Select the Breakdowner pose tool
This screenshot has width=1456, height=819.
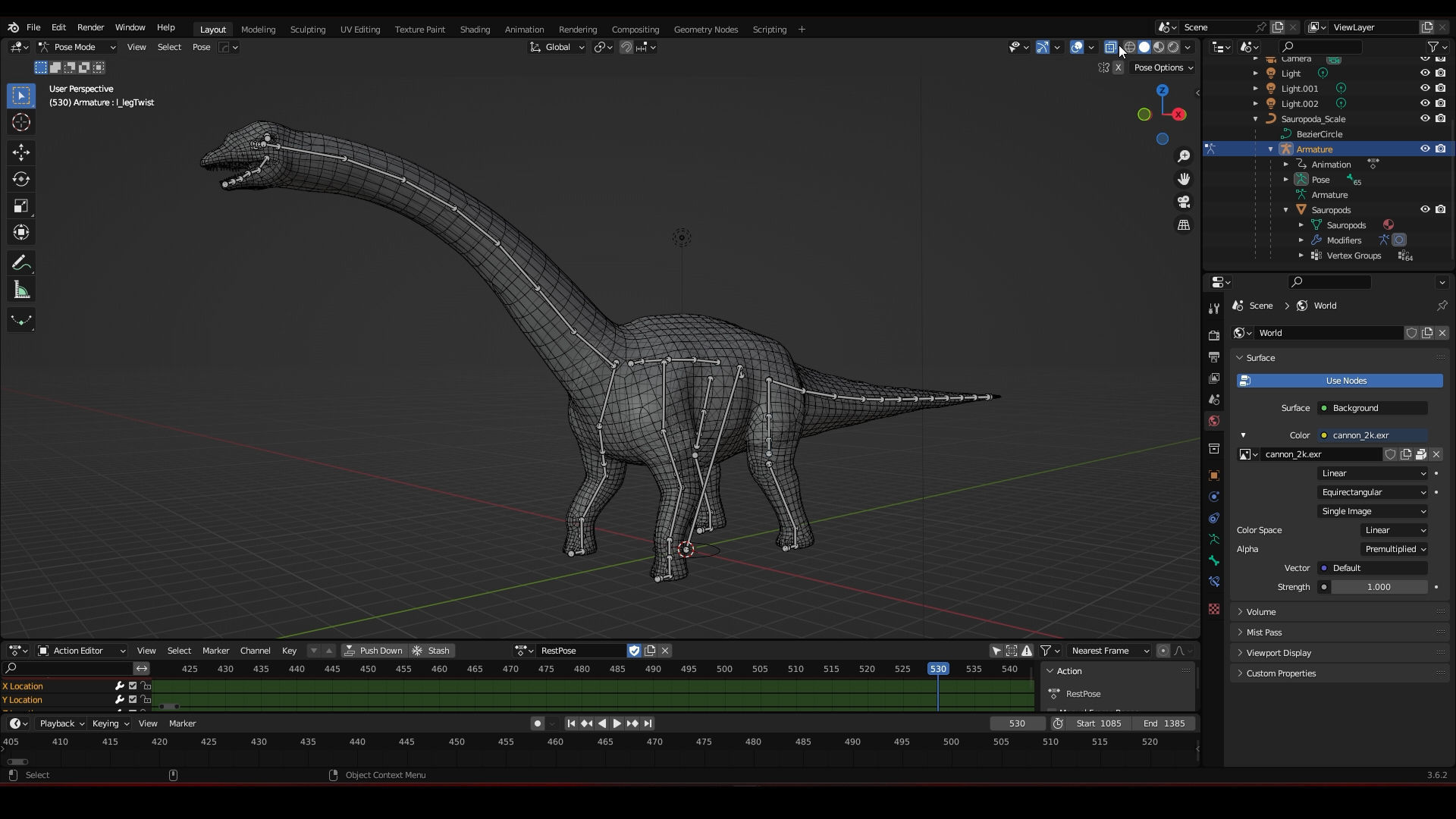click(21, 320)
